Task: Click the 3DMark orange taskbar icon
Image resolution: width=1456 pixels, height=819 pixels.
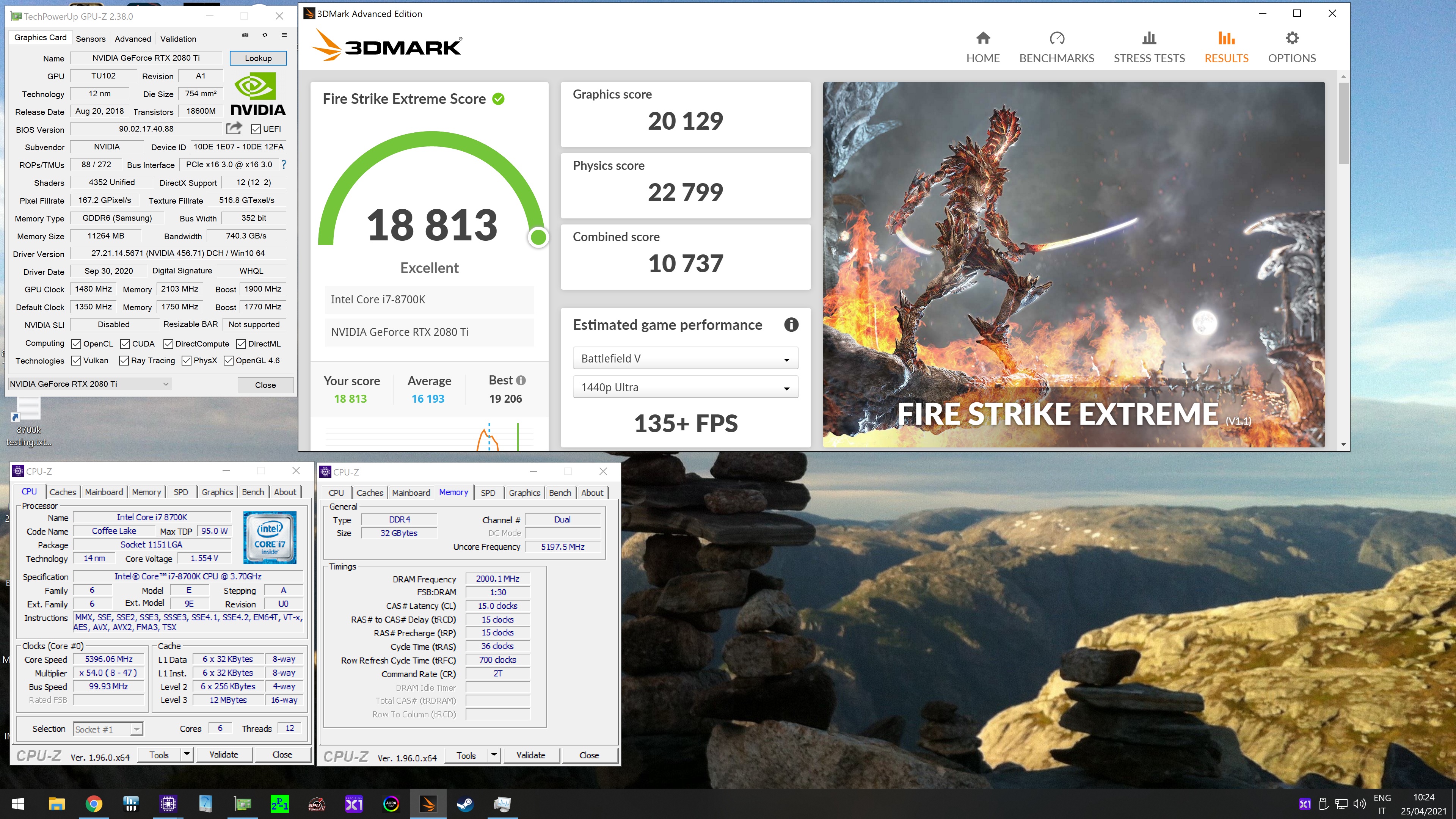Action: [428, 804]
